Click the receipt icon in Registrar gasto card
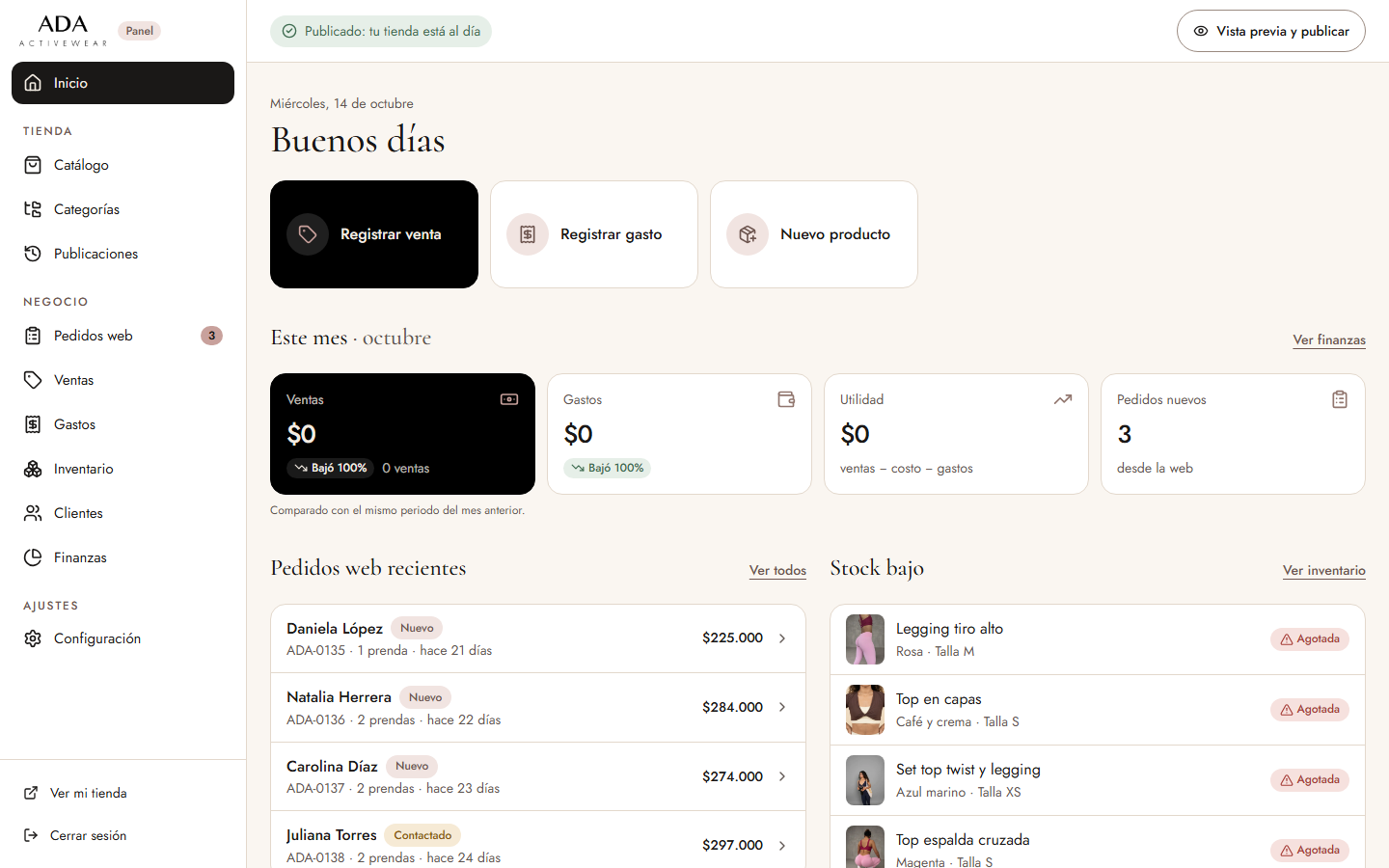Screen dimensions: 1389x868 coord(528,234)
